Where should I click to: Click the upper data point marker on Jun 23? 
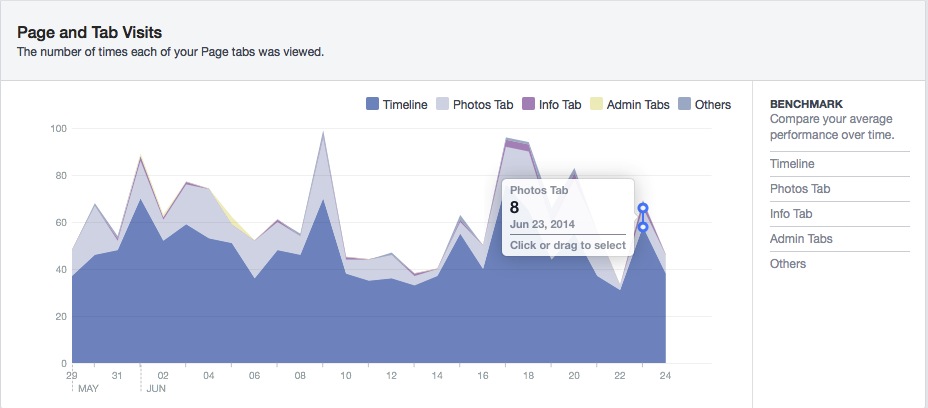643,208
